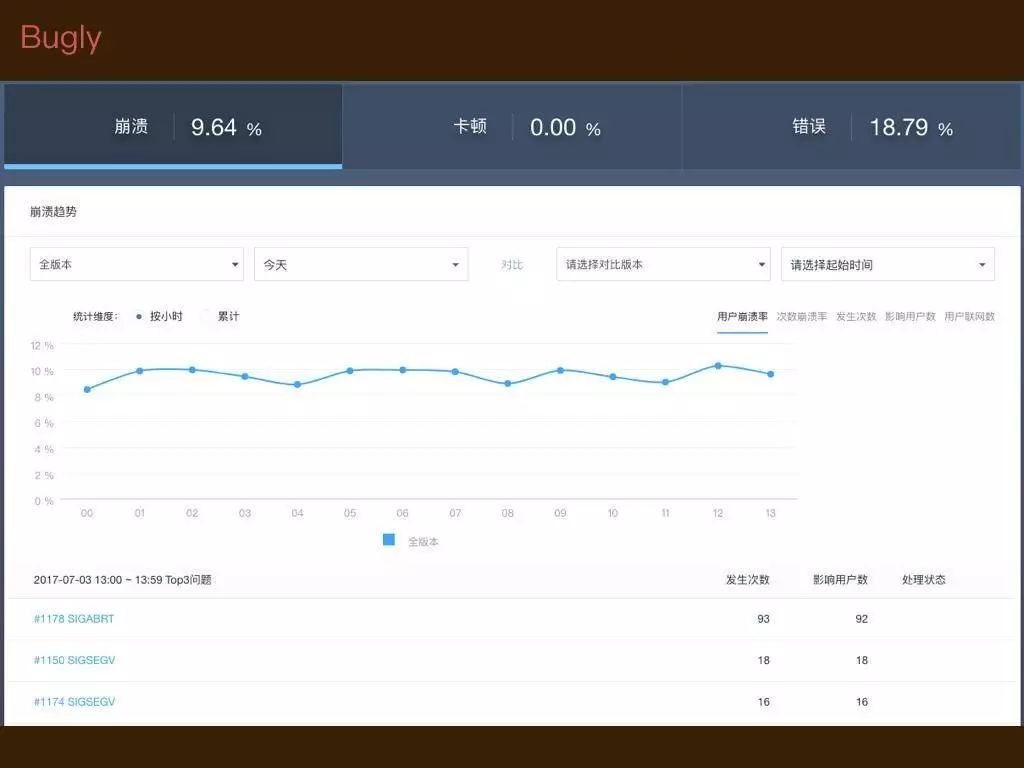Click the chart data point at hour 13
Image resolution: width=1024 pixels, height=768 pixels.
(771, 374)
